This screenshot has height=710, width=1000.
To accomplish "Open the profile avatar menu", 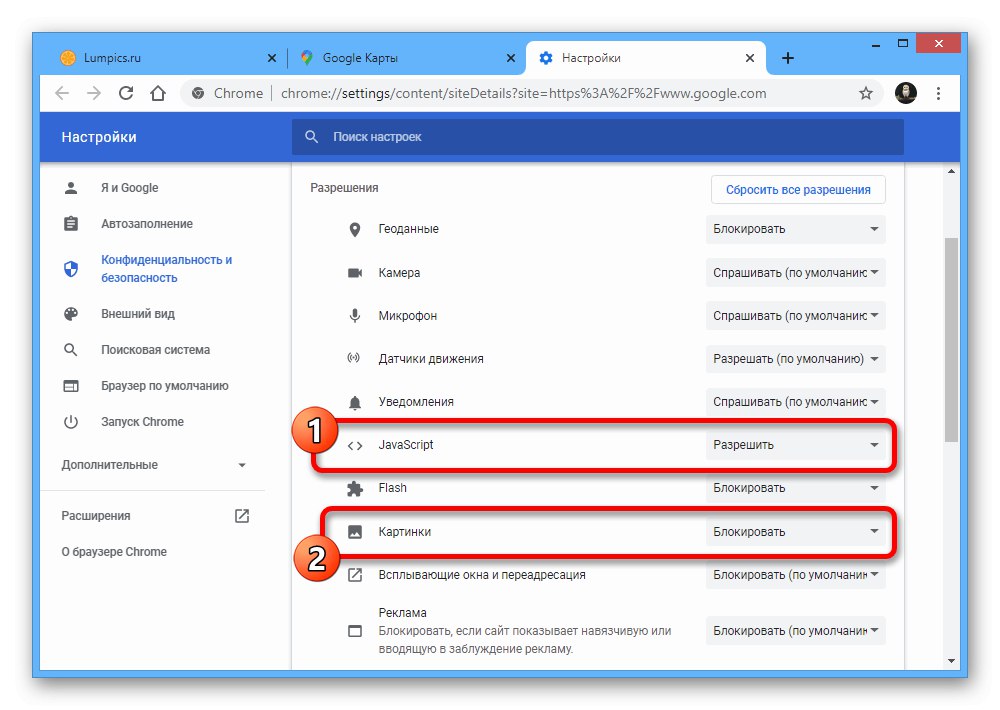I will tap(906, 93).
